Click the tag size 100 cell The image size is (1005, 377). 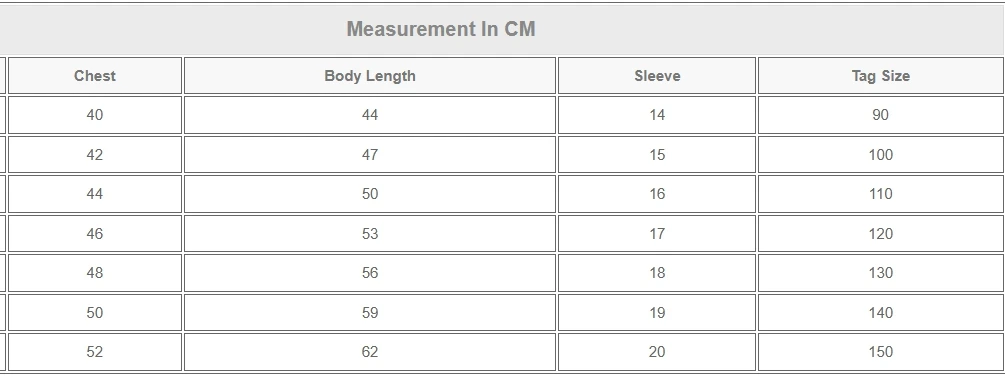(x=881, y=155)
